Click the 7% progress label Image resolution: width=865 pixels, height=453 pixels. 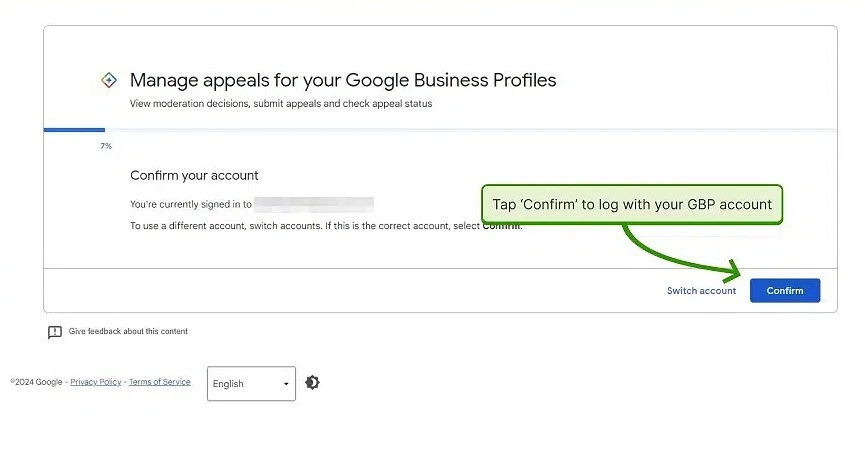[106, 146]
